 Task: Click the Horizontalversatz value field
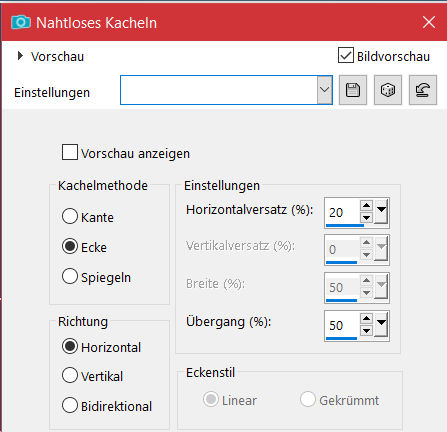[342, 212]
